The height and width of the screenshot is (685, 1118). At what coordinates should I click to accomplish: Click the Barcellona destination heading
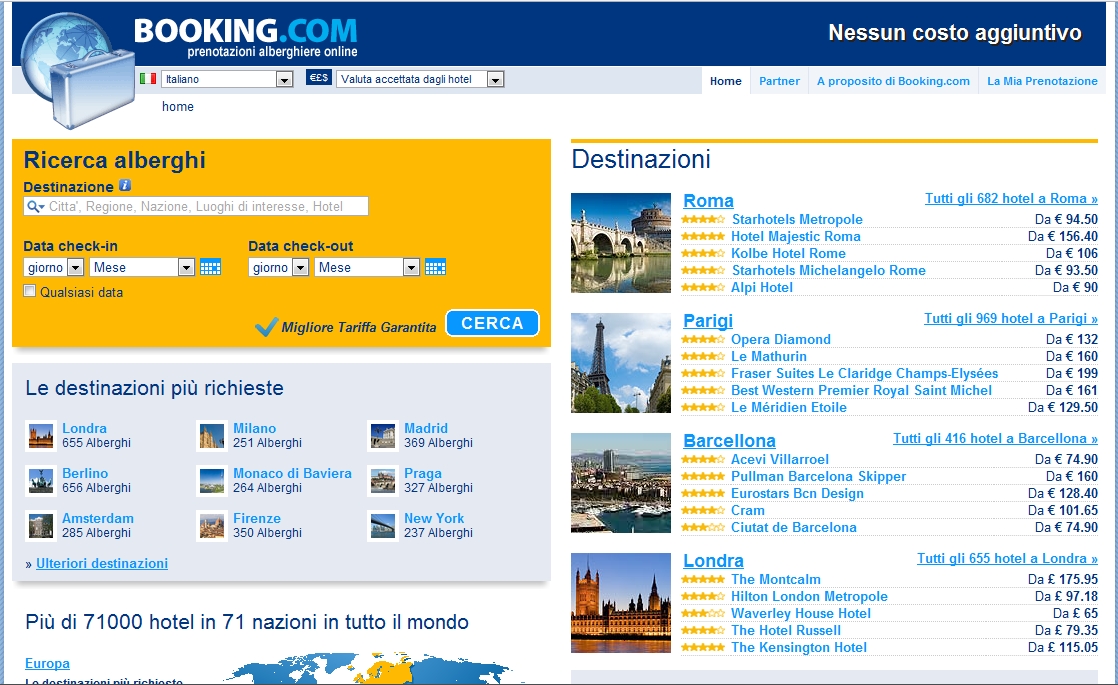coord(729,441)
